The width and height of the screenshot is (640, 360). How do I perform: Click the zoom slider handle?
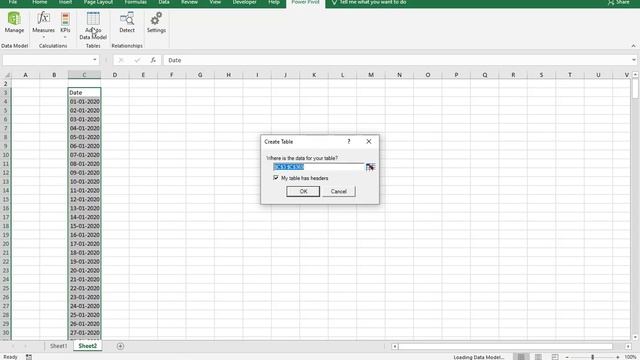tap(592, 357)
